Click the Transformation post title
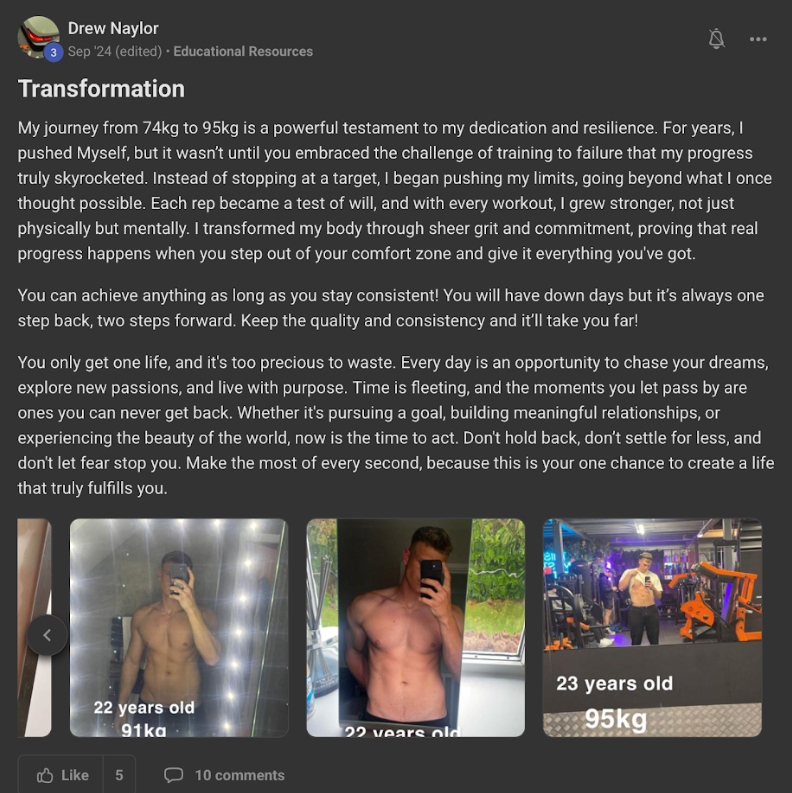This screenshot has width=792, height=793. (102, 89)
